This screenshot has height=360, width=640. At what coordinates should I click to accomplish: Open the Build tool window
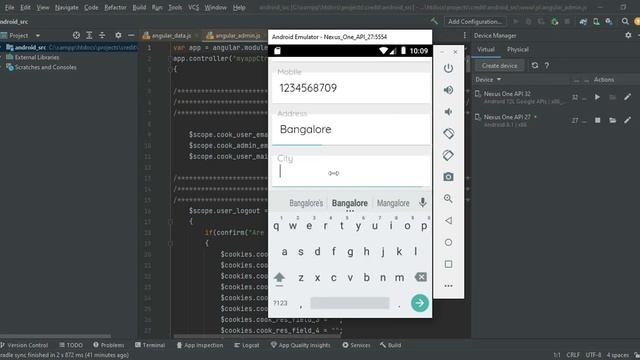coord(390,345)
